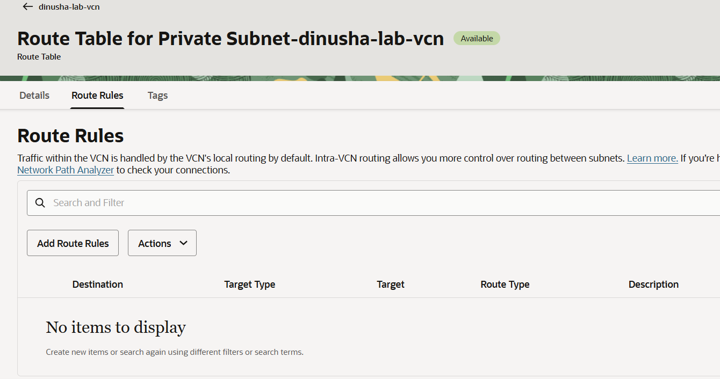Click the Route Table subtitle under the title
Screen dimensions: 720x379
click(x=39, y=57)
